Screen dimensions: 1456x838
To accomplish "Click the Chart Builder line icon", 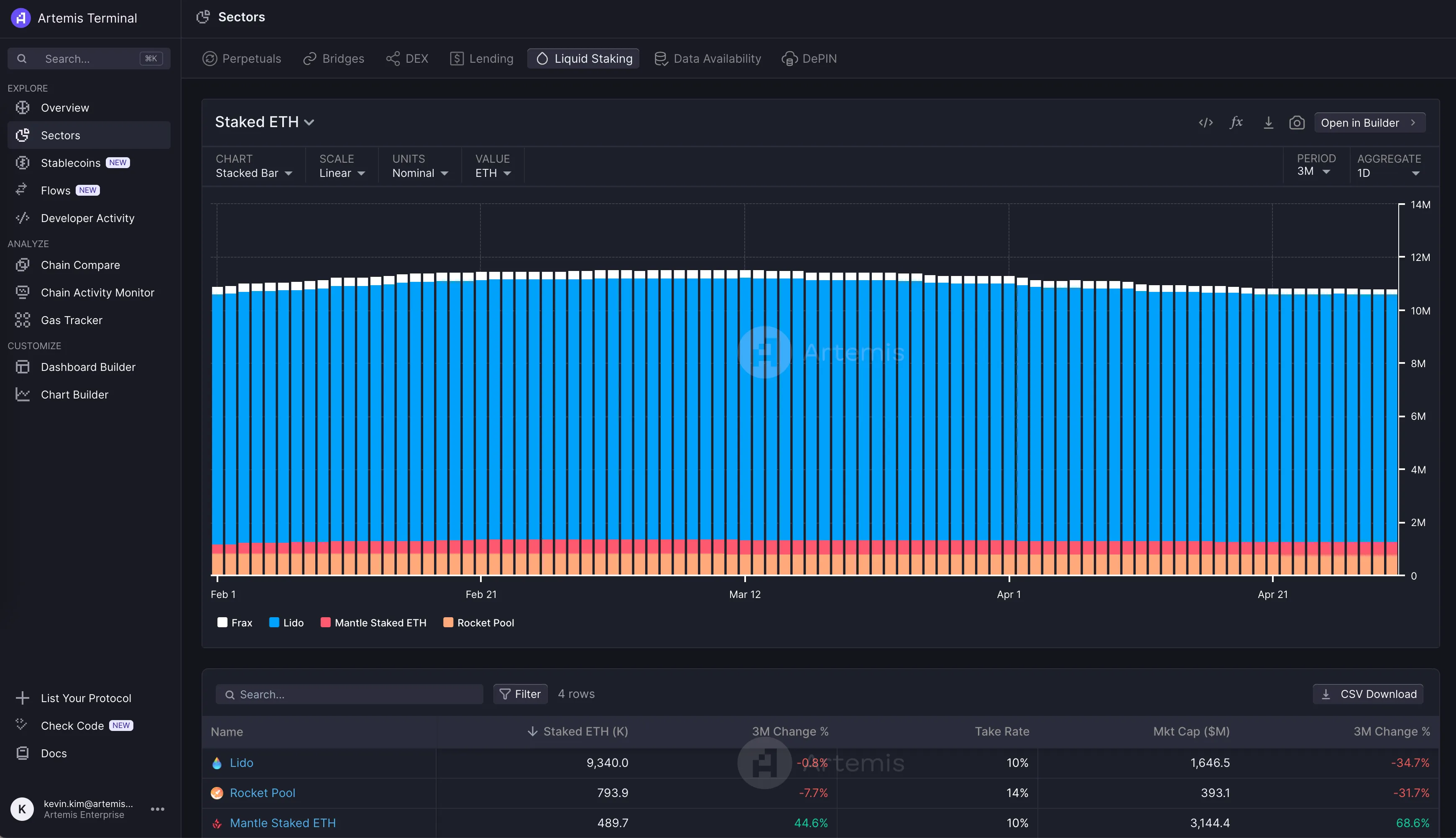I will (x=23, y=394).
